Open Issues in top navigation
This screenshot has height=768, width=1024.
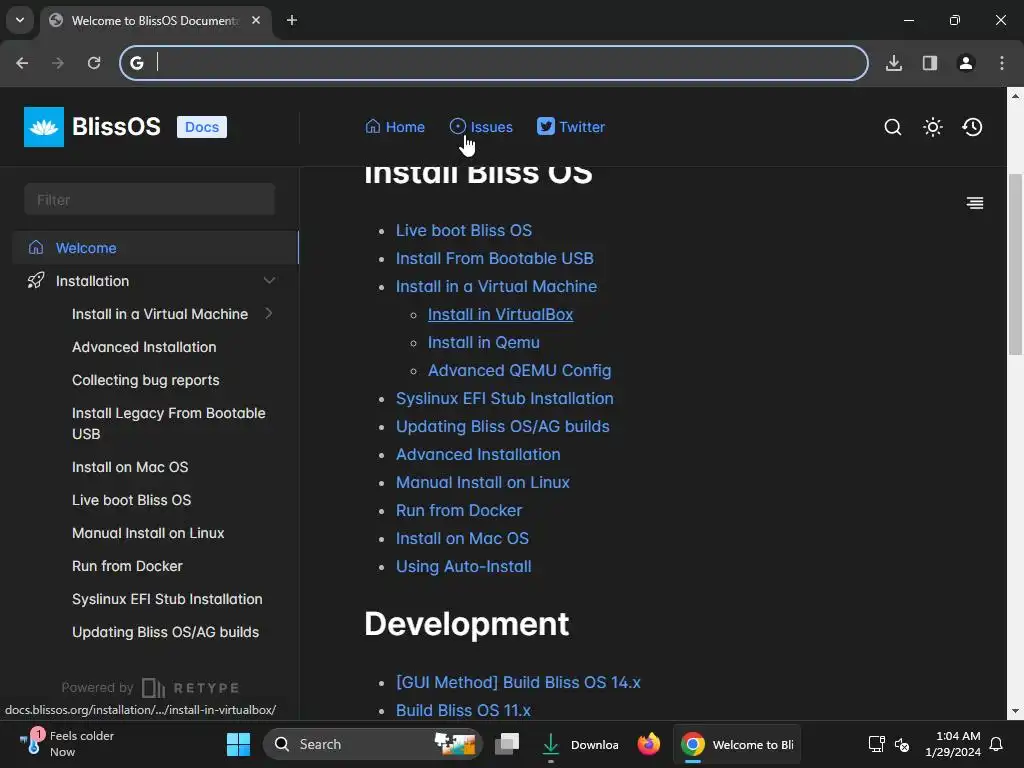click(481, 127)
